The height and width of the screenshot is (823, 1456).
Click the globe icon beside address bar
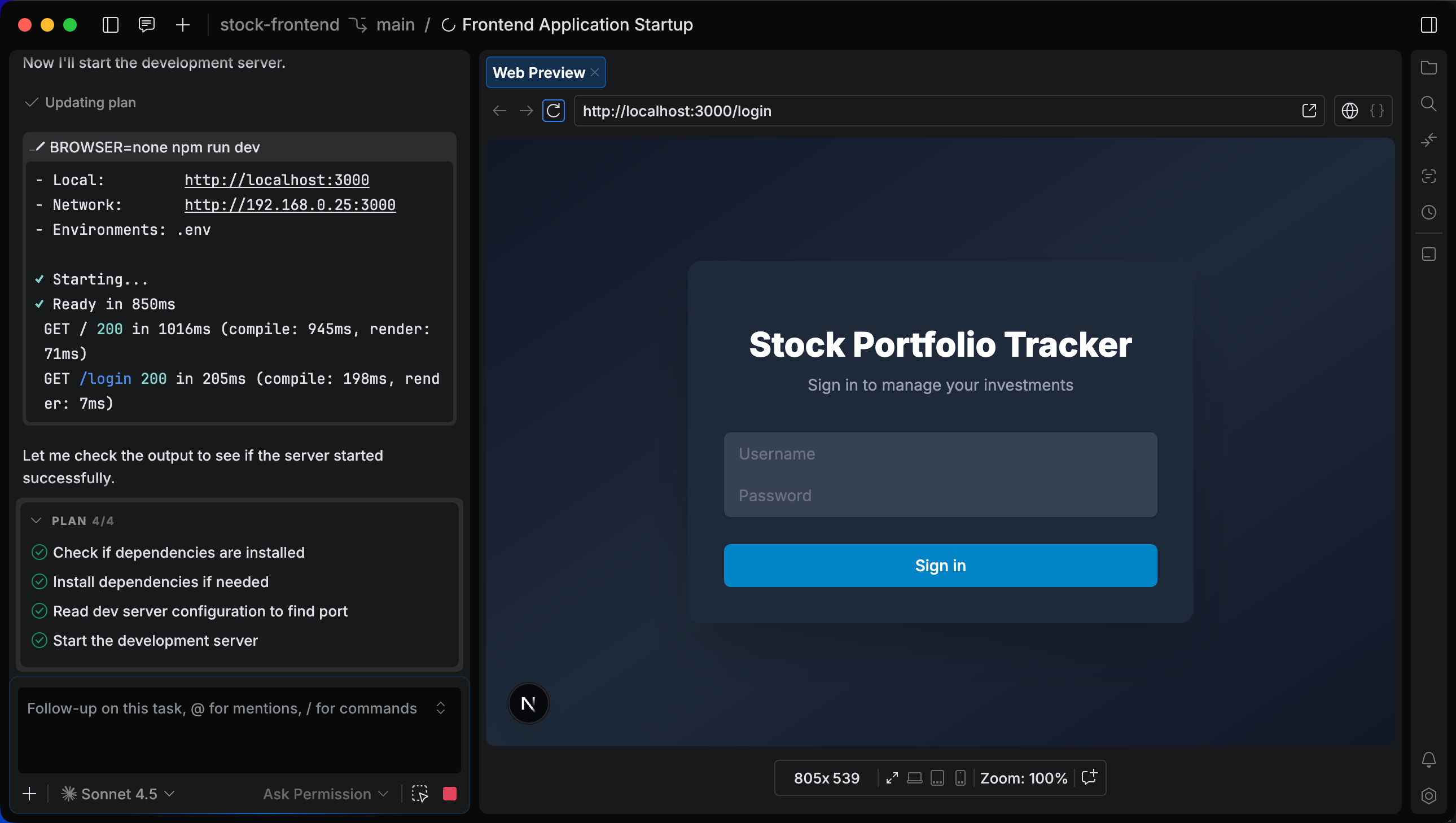coord(1349,111)
